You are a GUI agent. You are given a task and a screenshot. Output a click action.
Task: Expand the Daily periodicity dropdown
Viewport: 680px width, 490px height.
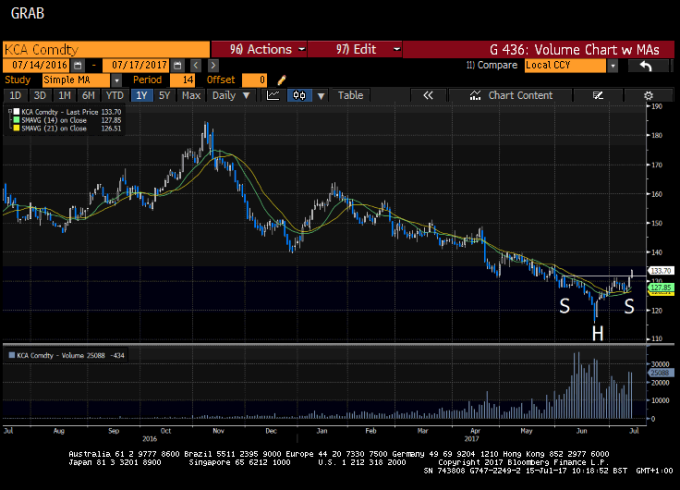(230, 95)
